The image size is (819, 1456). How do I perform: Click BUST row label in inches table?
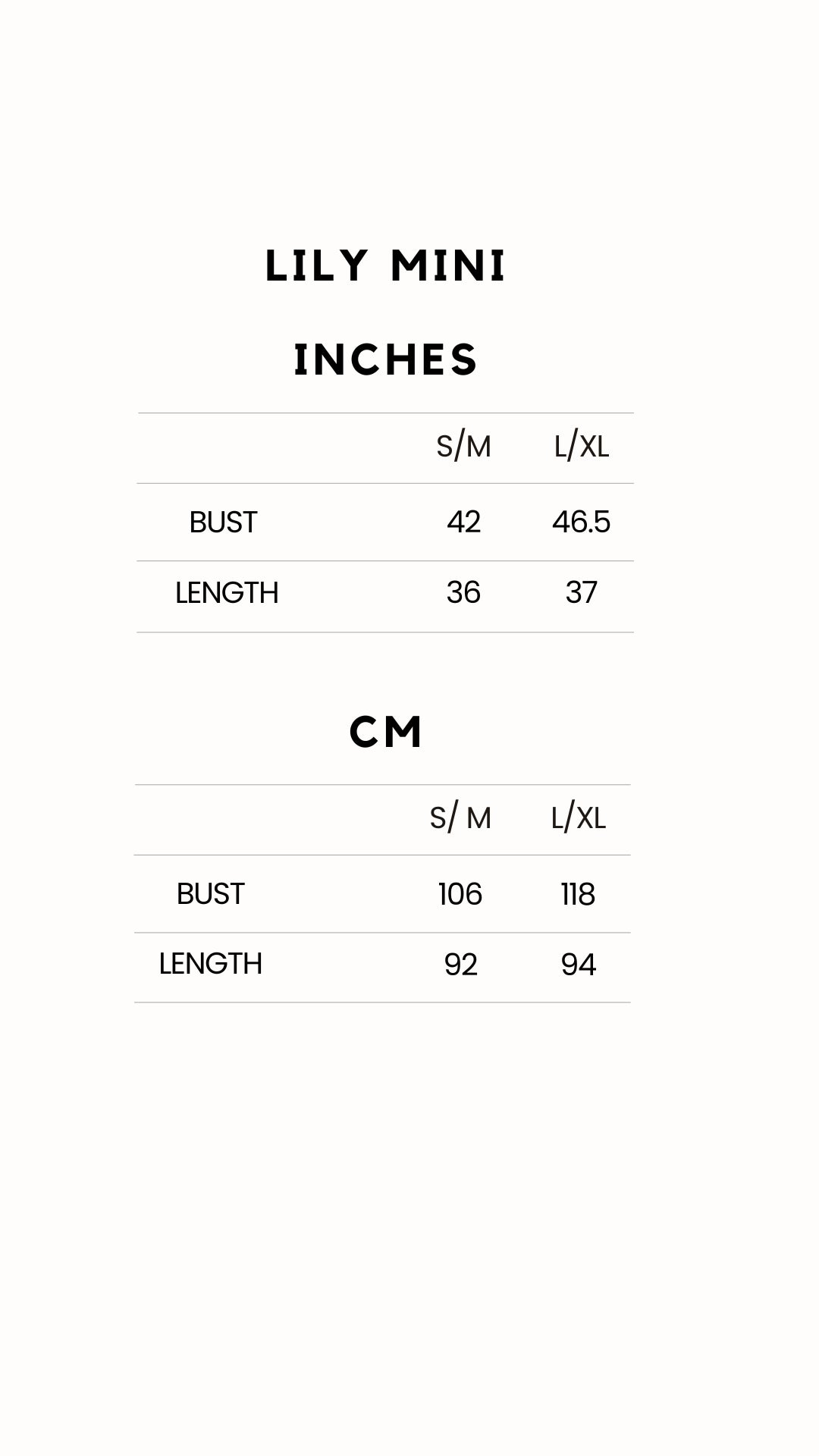(223, 522)
